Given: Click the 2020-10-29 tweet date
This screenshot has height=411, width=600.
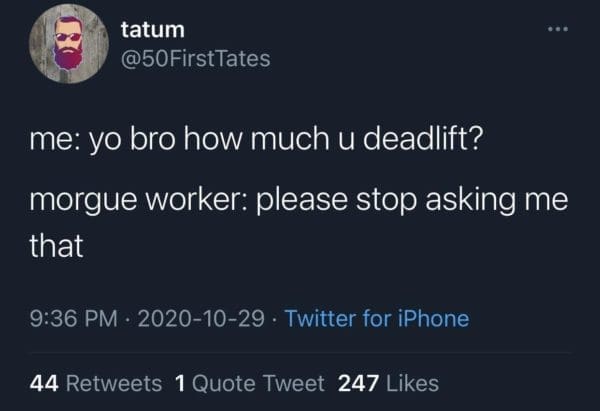Looking at the screenshot, I should 198,319.
